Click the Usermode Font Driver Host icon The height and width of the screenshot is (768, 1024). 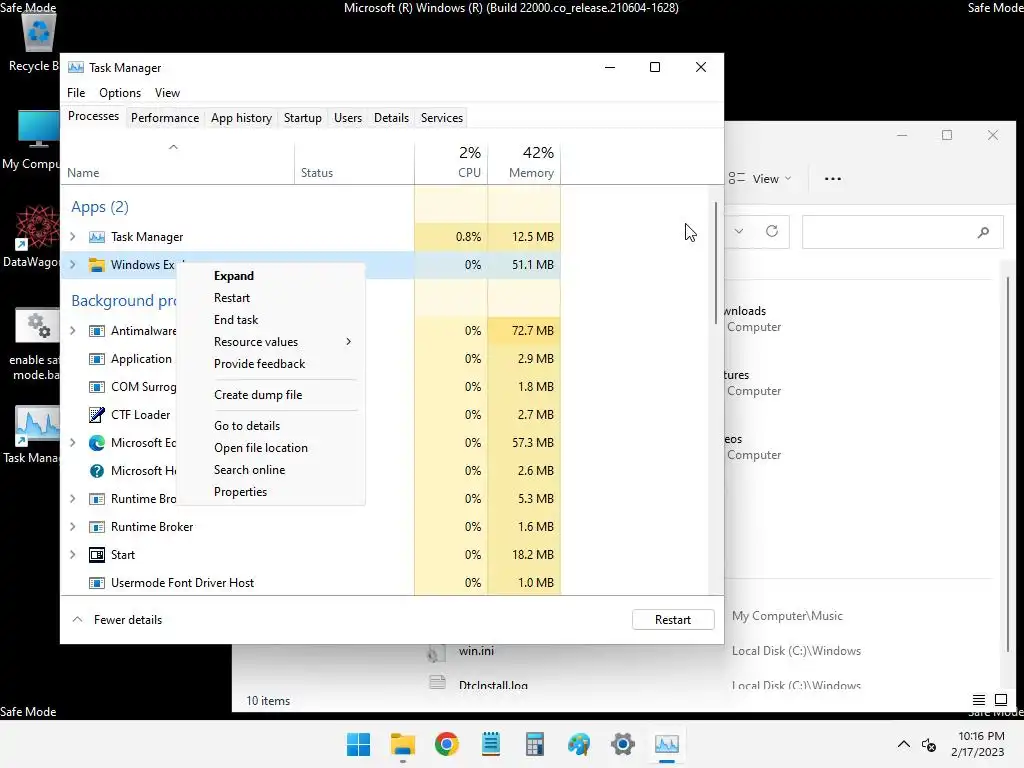[x=97, y=583]
